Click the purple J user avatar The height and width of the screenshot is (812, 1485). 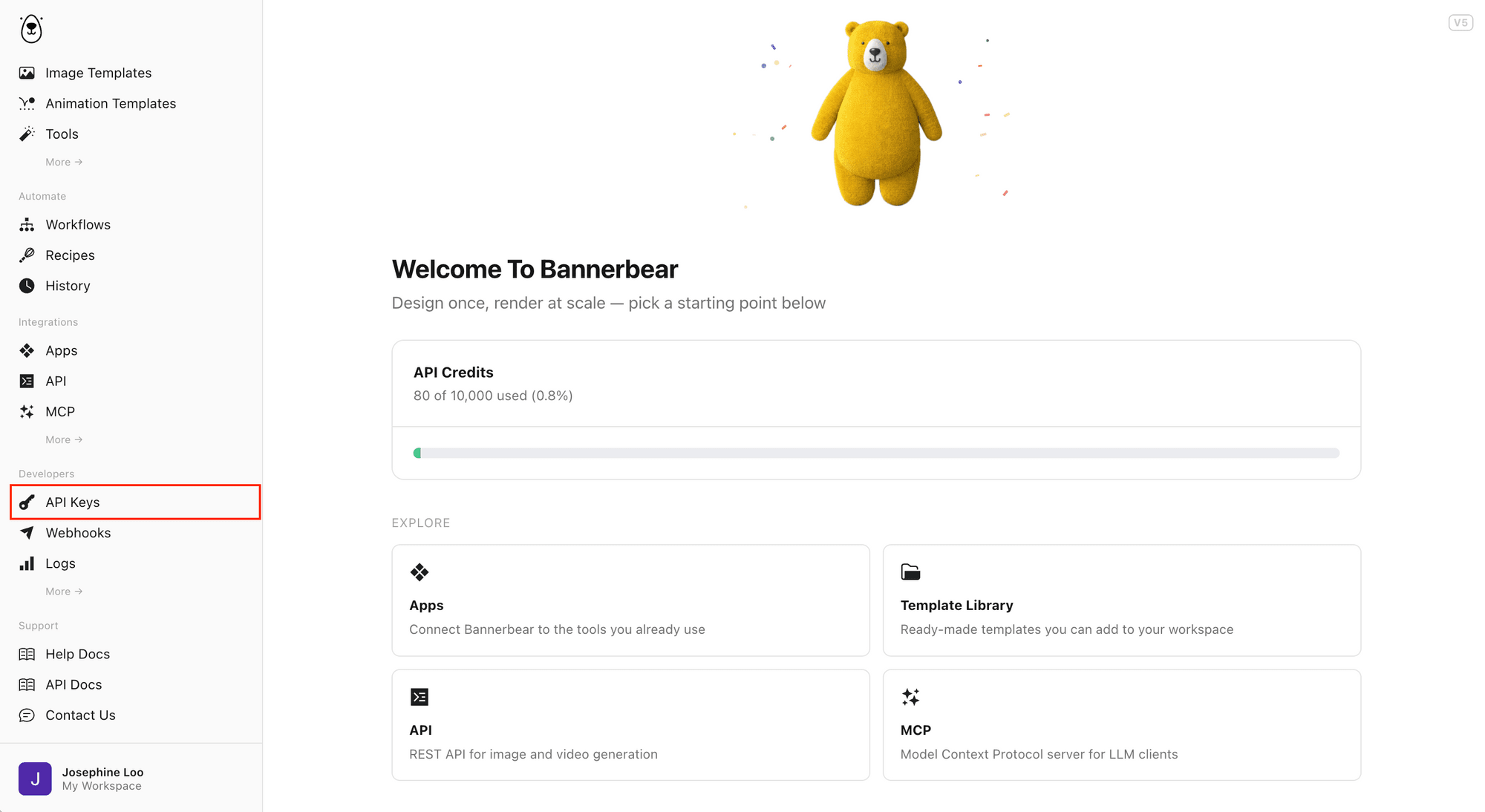click(35, 779)
